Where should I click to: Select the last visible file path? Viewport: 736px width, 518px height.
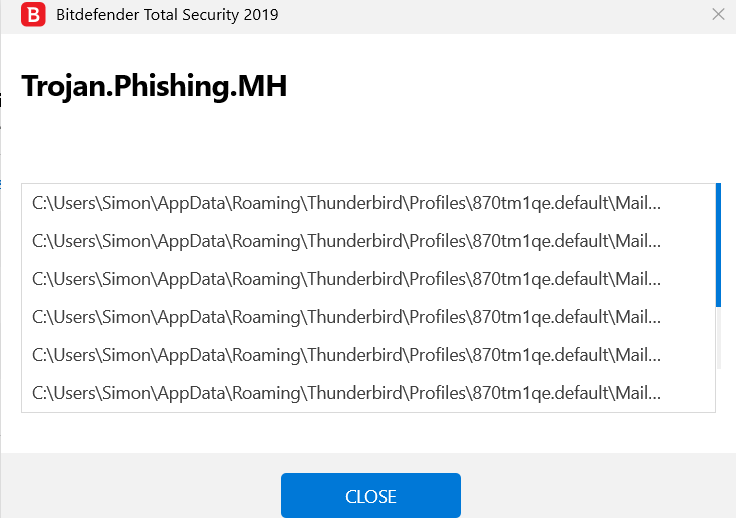346,393
